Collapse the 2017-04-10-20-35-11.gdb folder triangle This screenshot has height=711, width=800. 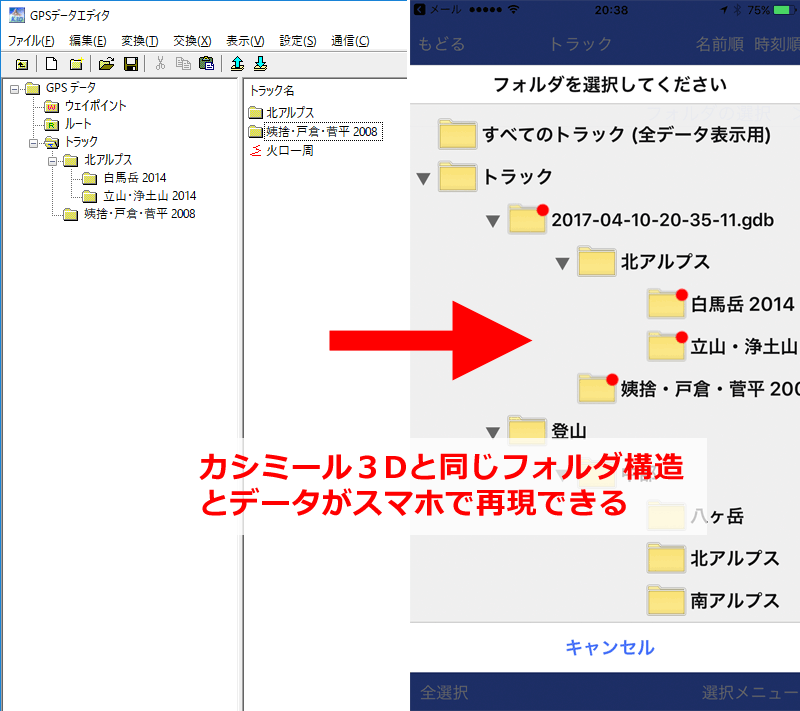(492, 220)
